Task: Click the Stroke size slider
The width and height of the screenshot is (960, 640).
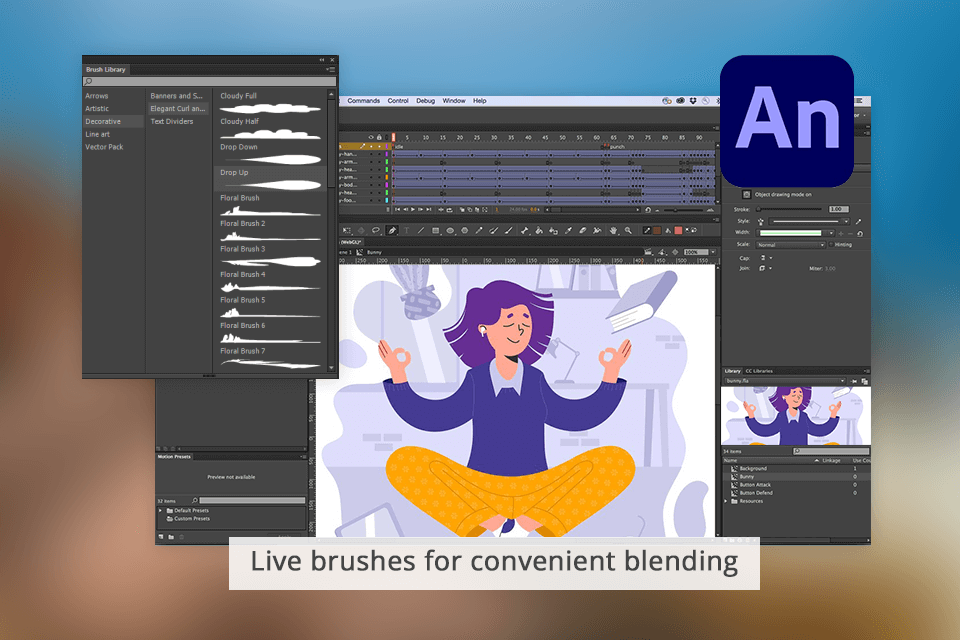Action: (x=790, y=209)
